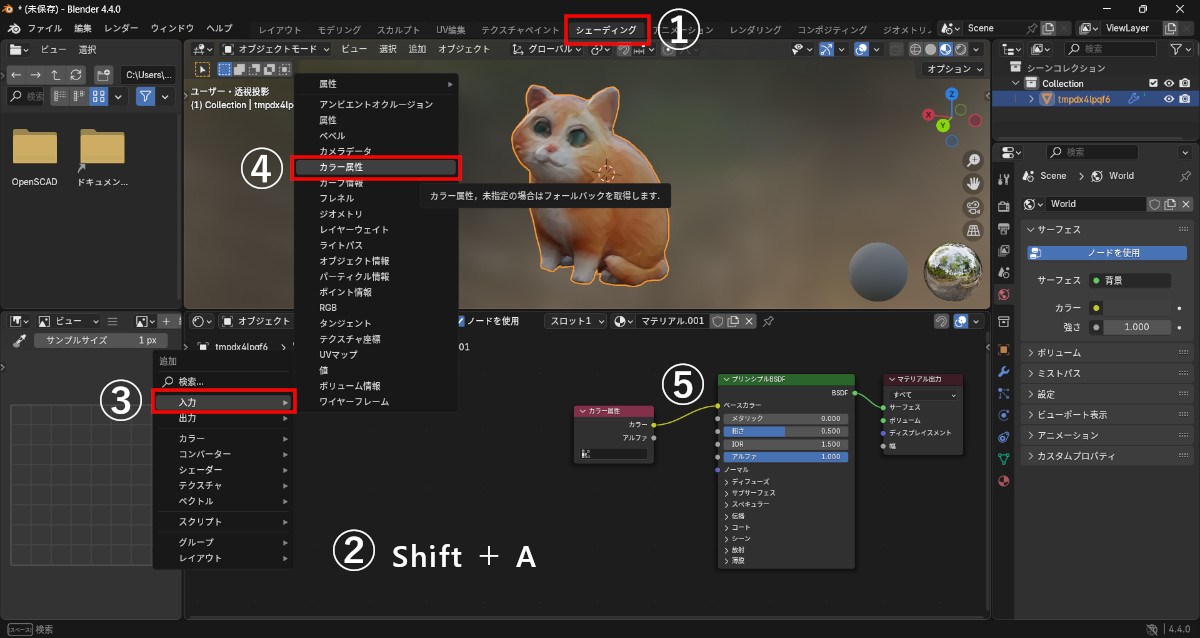Click the viewport pan hand gizmo
This screenshot has width=1200, height=638.
[973, 184]
